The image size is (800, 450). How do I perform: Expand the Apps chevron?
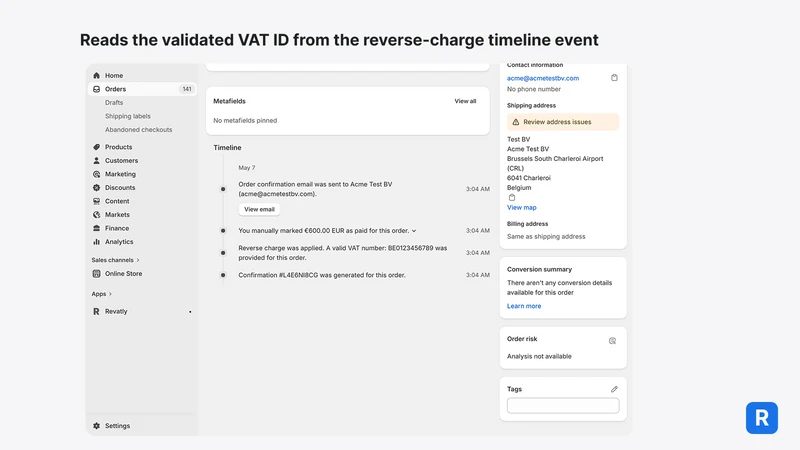[x=110, y=294]
